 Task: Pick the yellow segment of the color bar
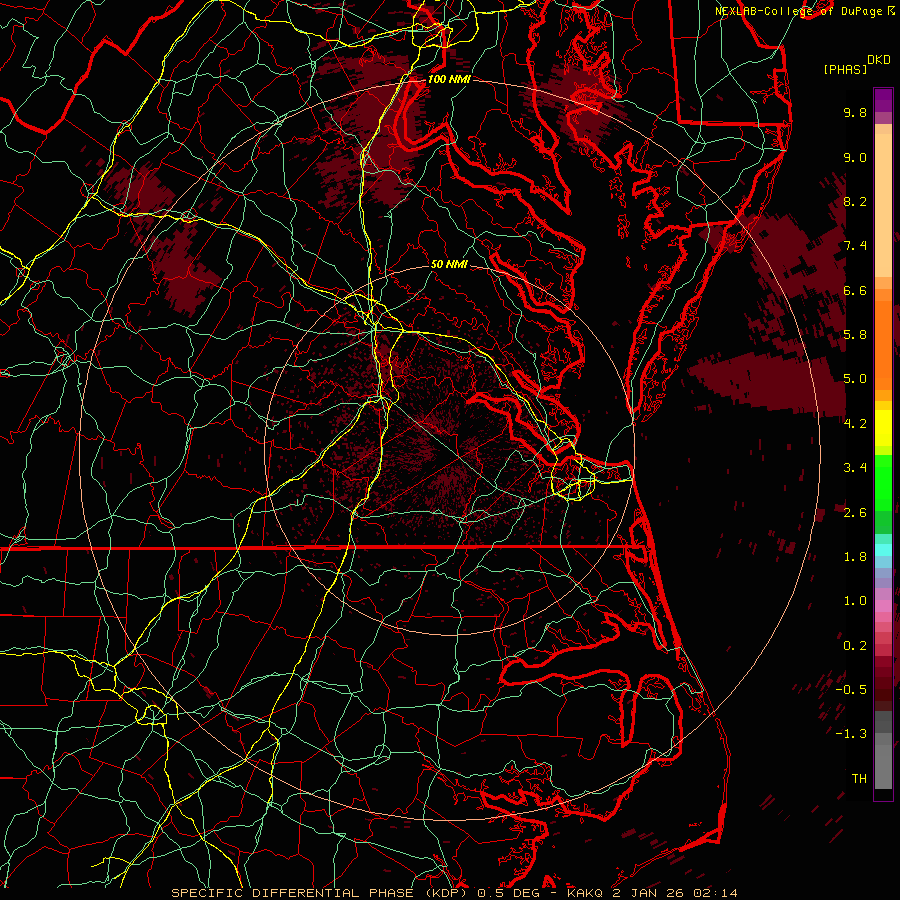tap(883, 428)
